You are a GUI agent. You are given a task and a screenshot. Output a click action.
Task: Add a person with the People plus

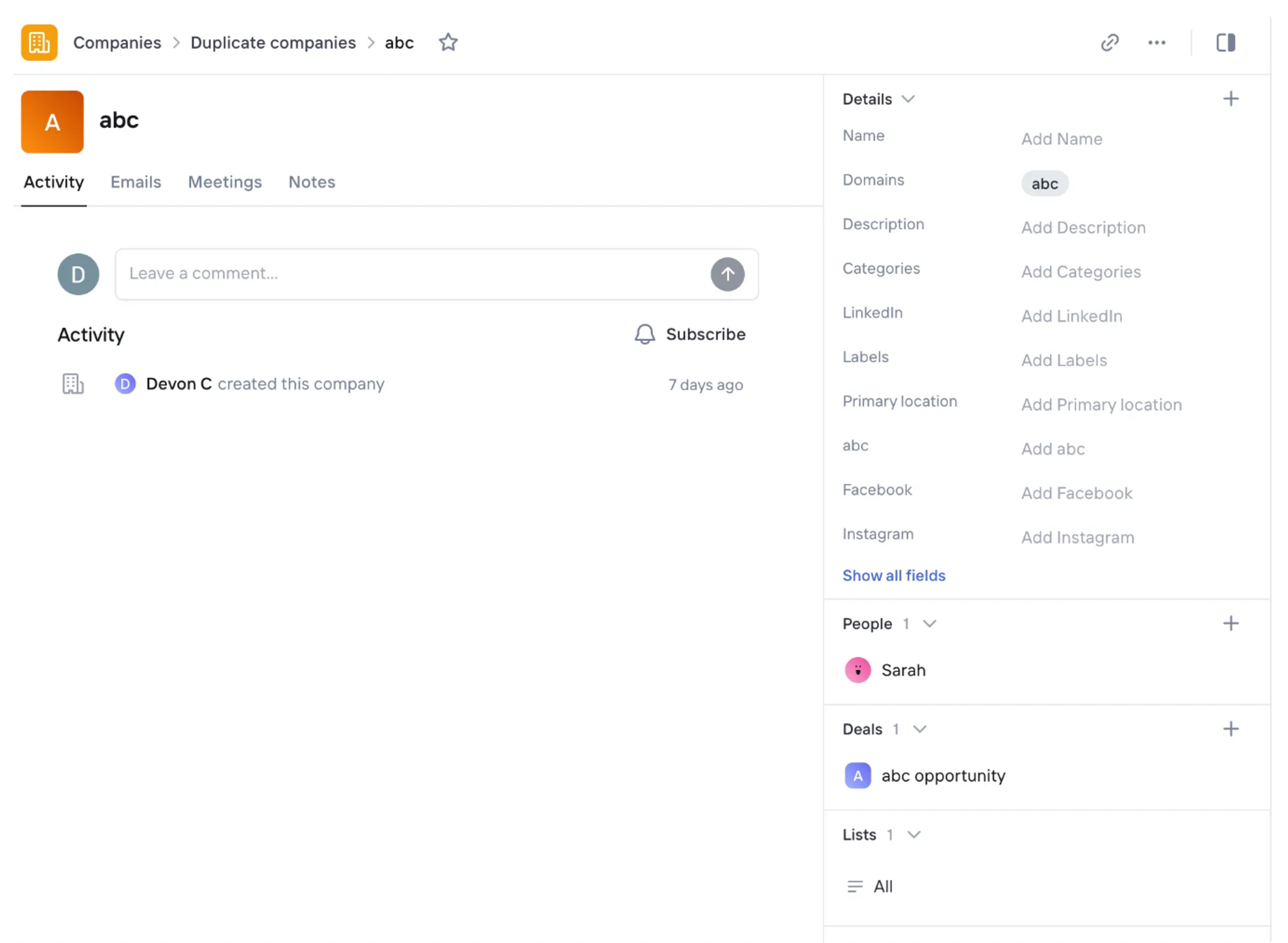pos(1231,623)
